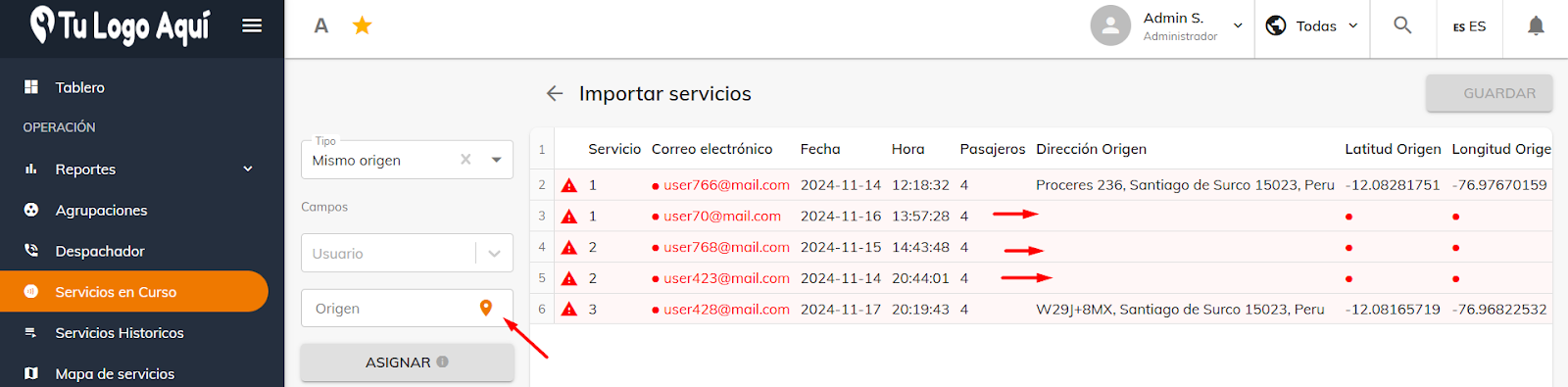Click the ASIGNAR button
The width and height of the screenshot is (1568, 387).
point(407,363)
